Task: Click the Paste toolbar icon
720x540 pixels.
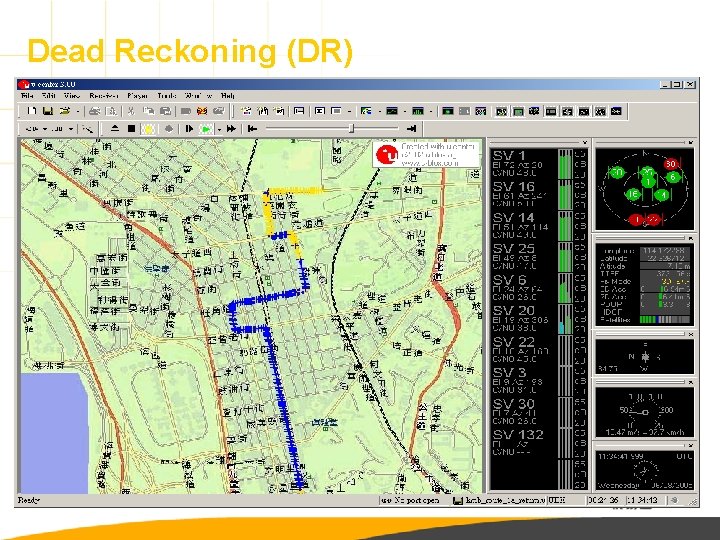Action: [165, 111]
